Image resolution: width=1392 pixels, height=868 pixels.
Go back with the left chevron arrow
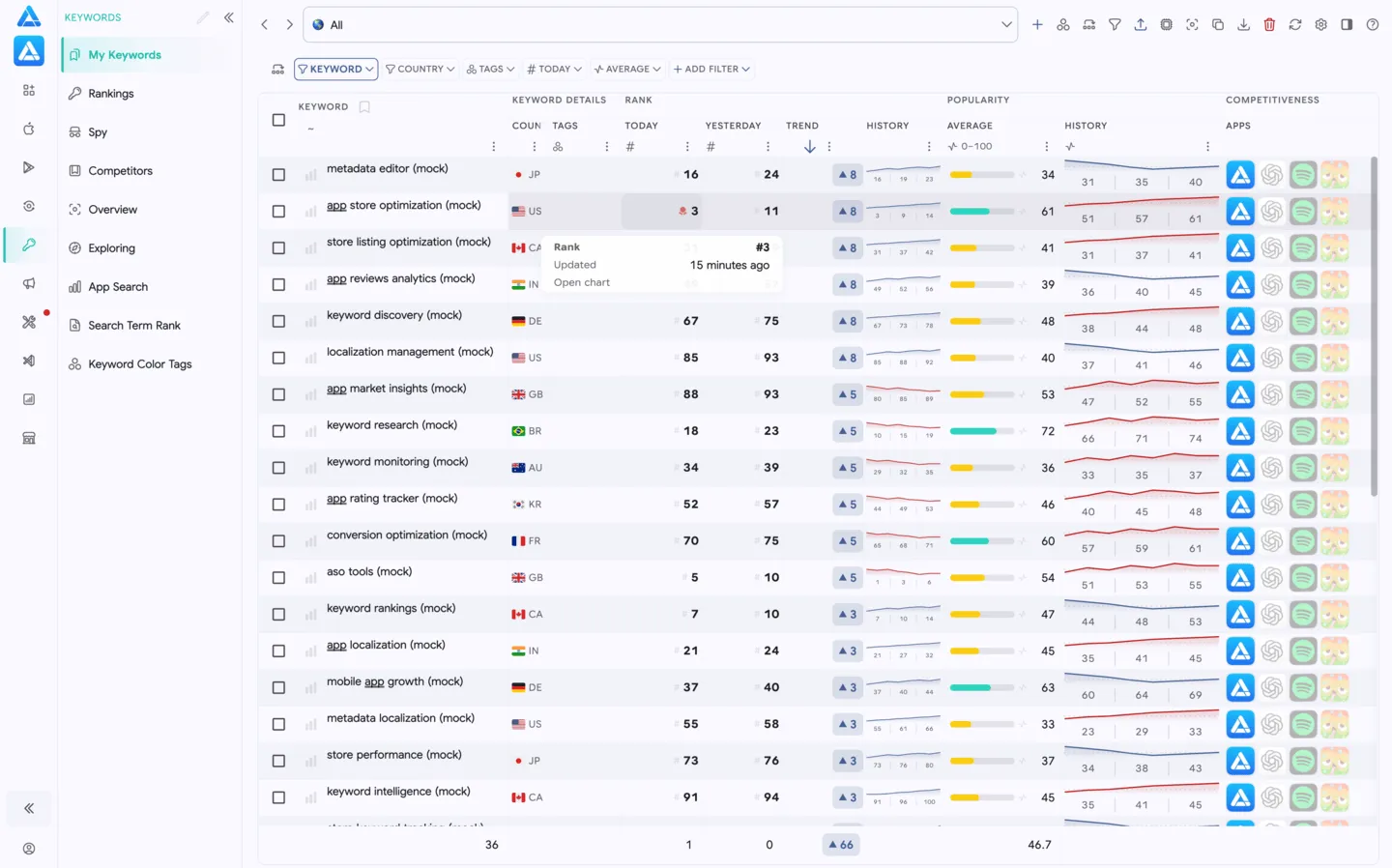264,25
